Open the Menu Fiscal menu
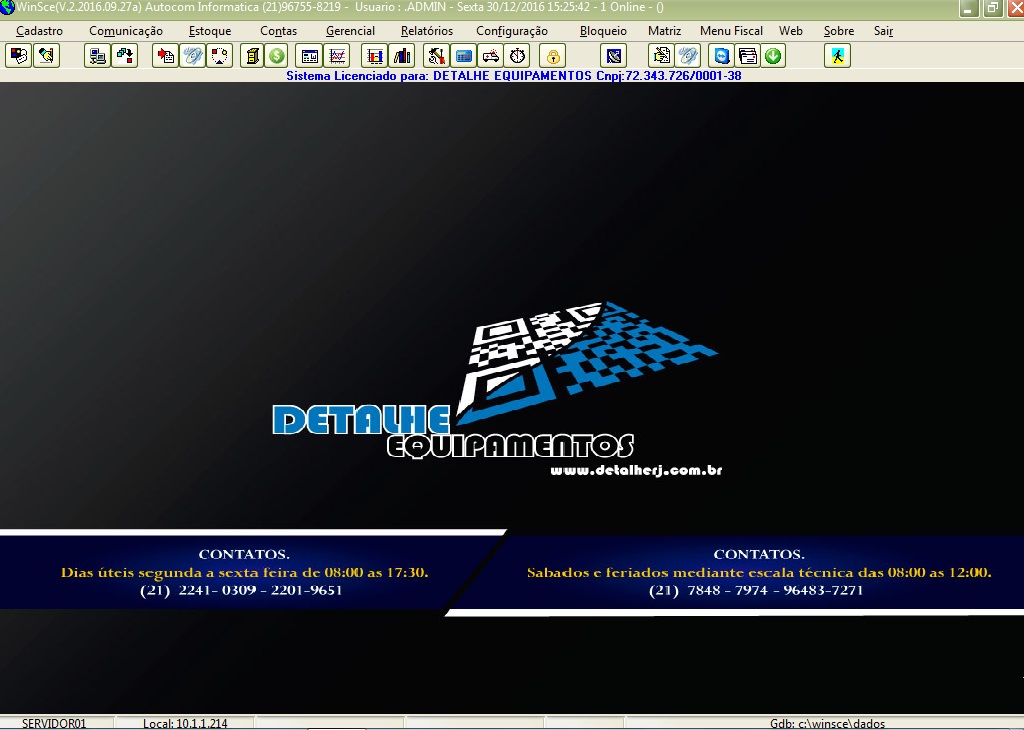This screenshot has height=730, width=1024. pos(731,31)
